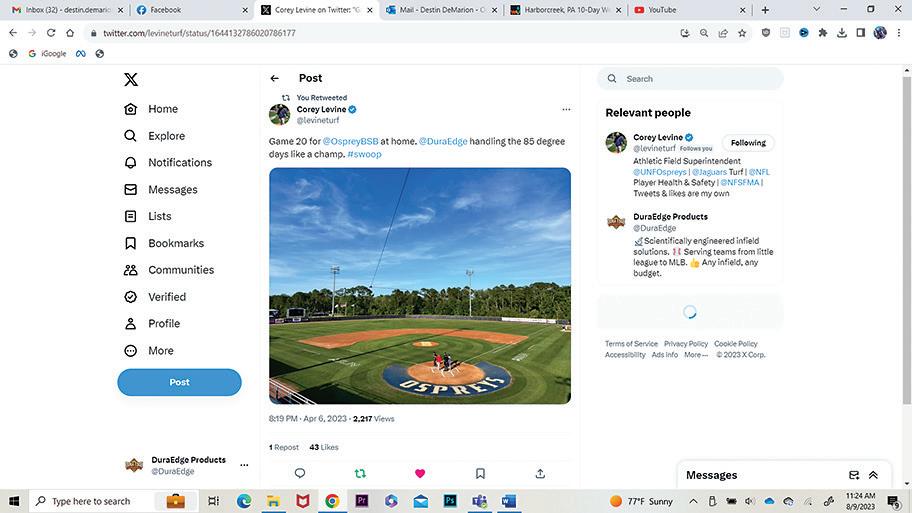
Task: Open the tab search dropdown arrow
Action: (x=817, y=9)
